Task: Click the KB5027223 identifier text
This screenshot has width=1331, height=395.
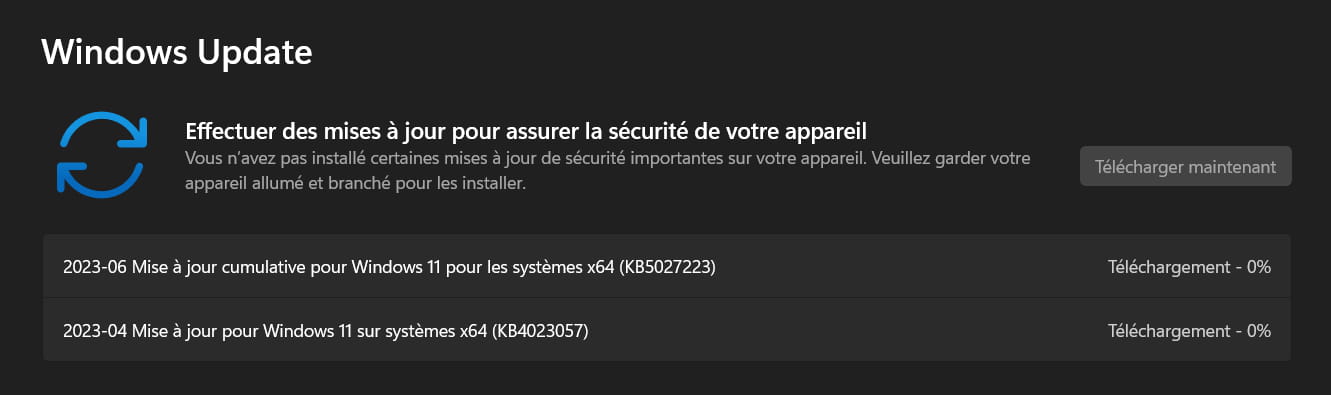Action: click(669, 267)
